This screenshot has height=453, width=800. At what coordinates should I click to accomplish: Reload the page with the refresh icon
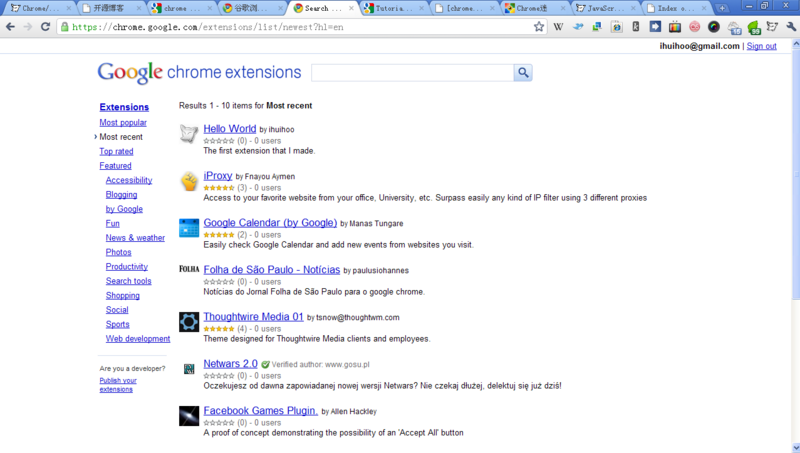[45, 27]
